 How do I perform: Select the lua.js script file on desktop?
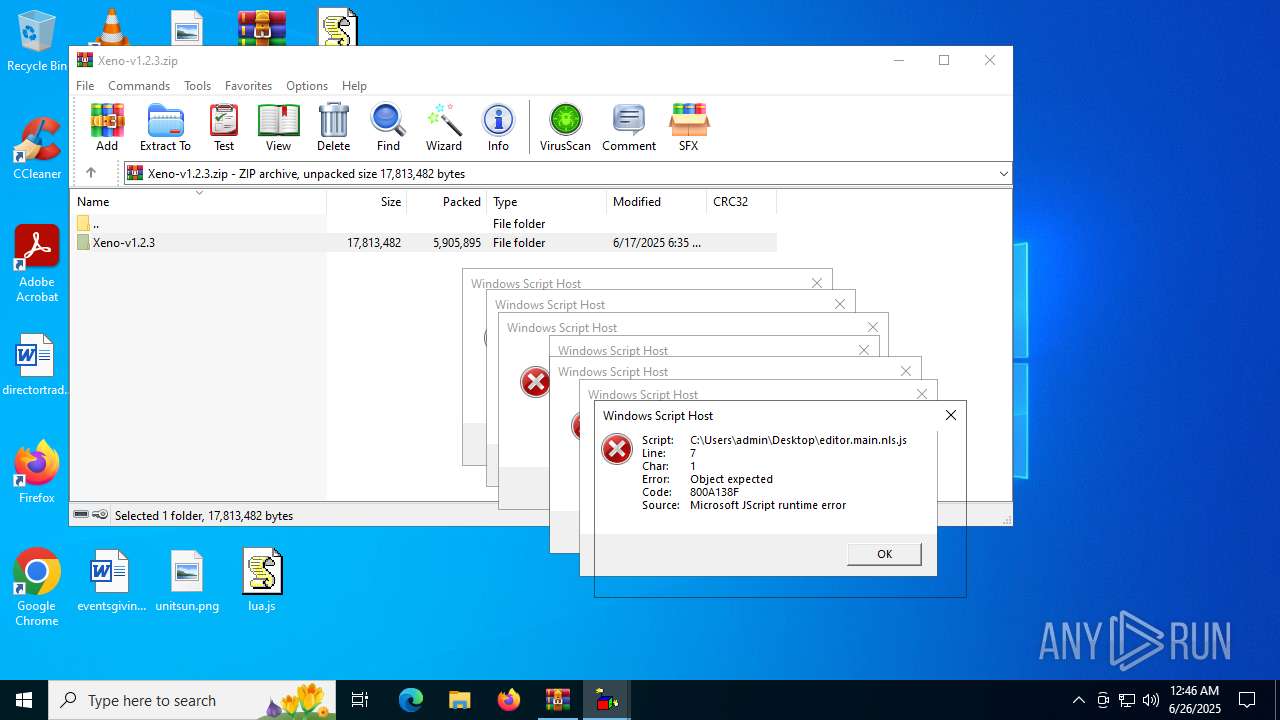click(x=262, y=581)
